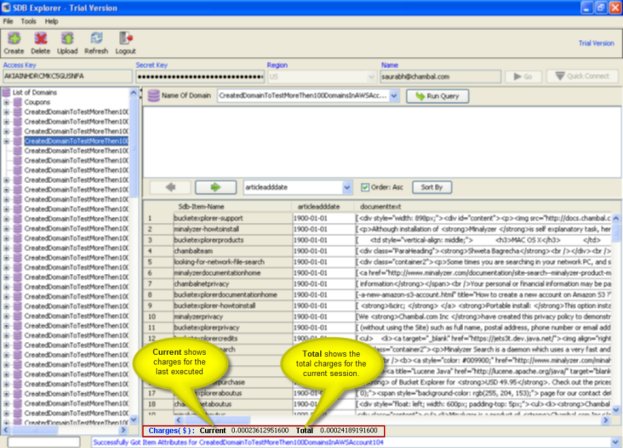Image resolution: width=623 pixels, height=448 pixels.
Task: Expand the Coupons domain node
Action: point(6,102)
